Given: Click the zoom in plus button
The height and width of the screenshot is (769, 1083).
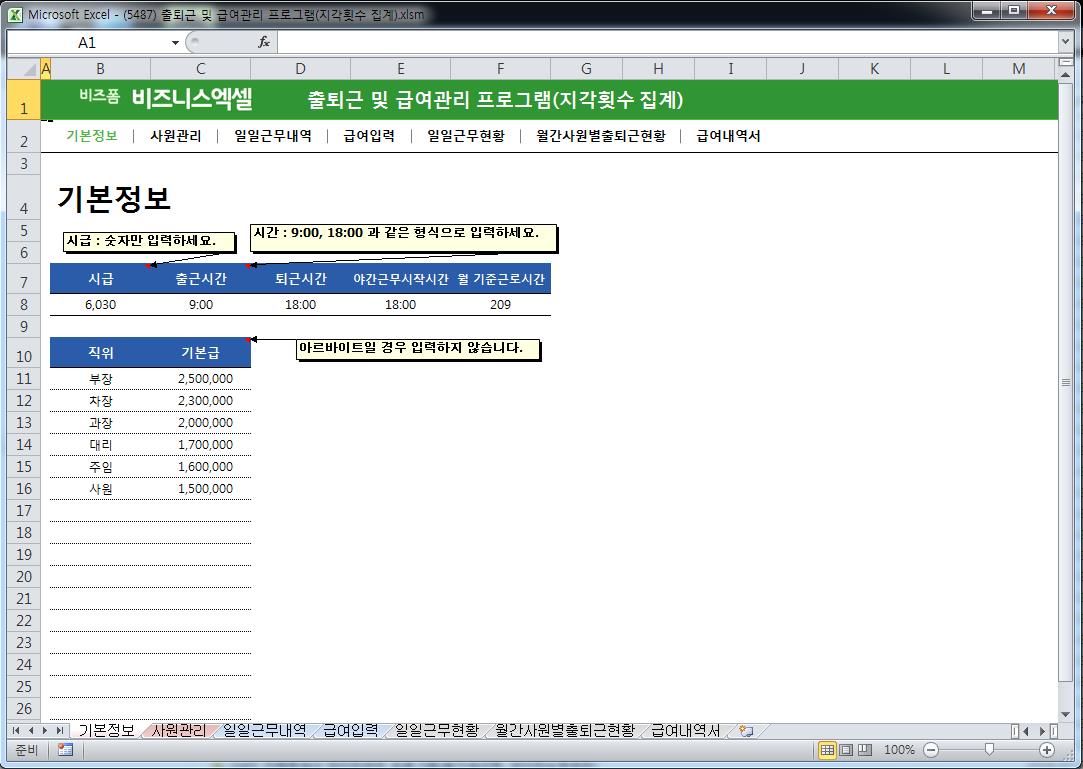Looking at the screenshot, I should click(1047, 750).
